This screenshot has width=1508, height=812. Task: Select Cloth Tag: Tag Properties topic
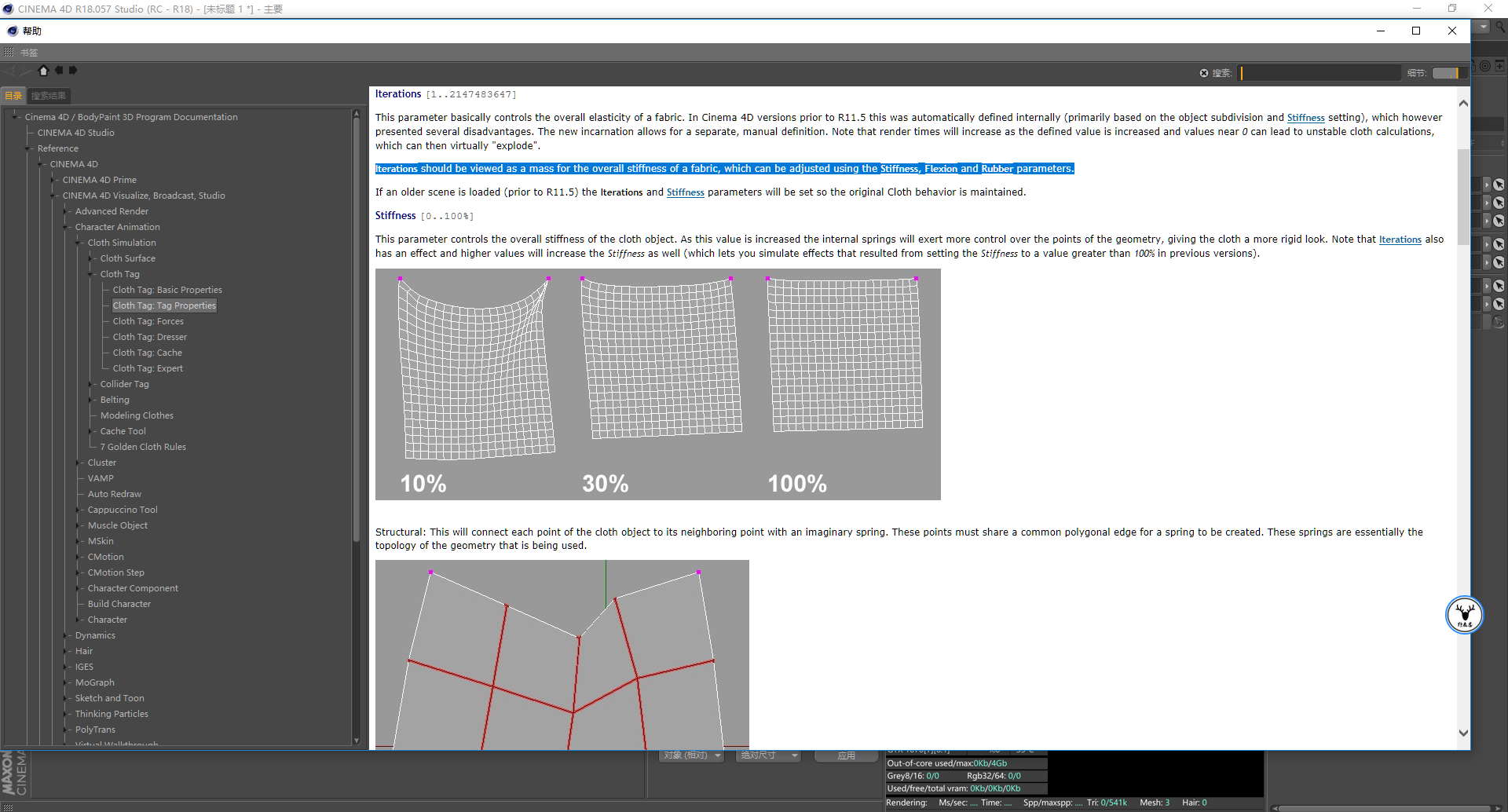(164, 305)
